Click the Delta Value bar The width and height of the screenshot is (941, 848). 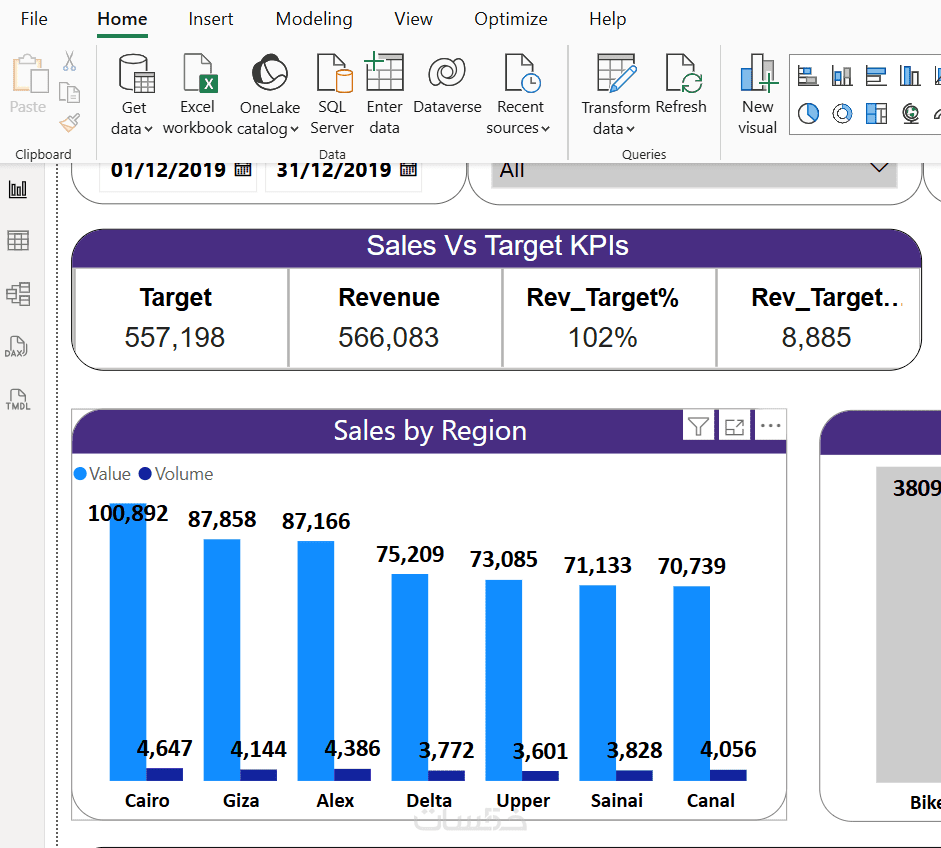point(410,678)
